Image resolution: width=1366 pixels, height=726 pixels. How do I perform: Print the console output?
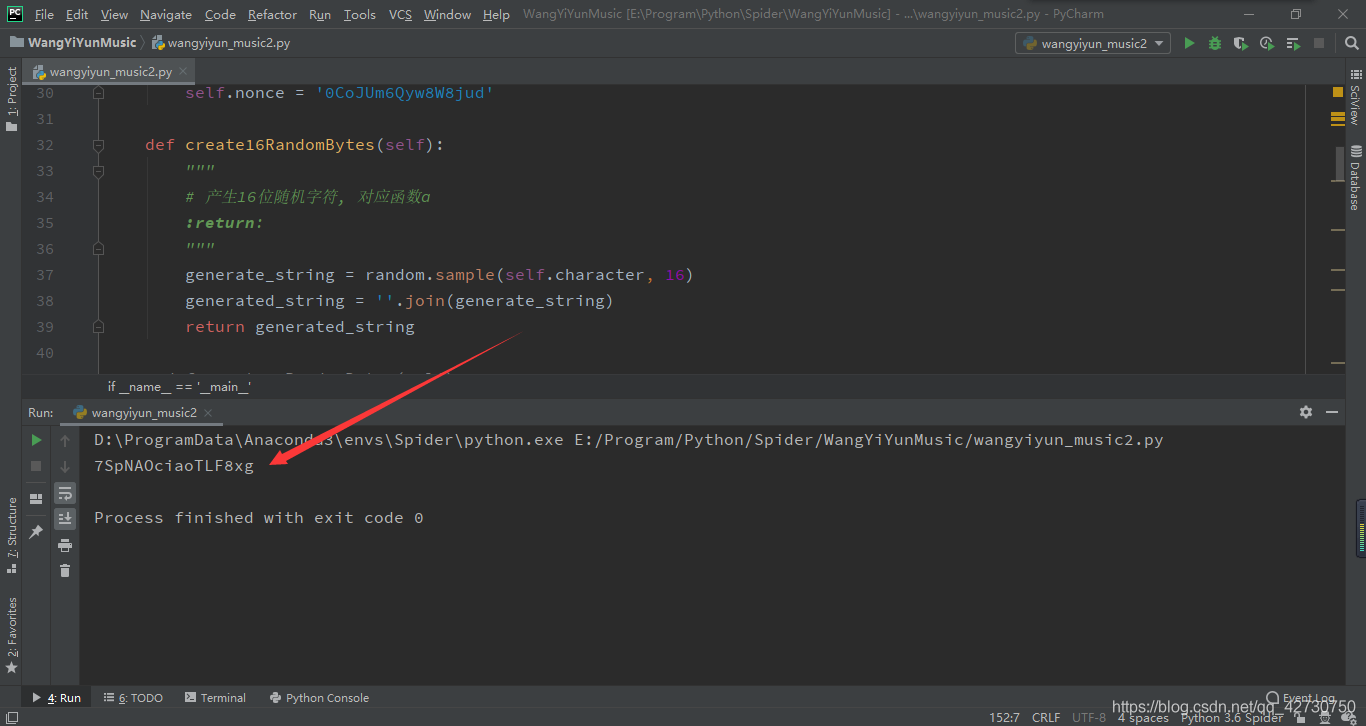pos(65,545)
